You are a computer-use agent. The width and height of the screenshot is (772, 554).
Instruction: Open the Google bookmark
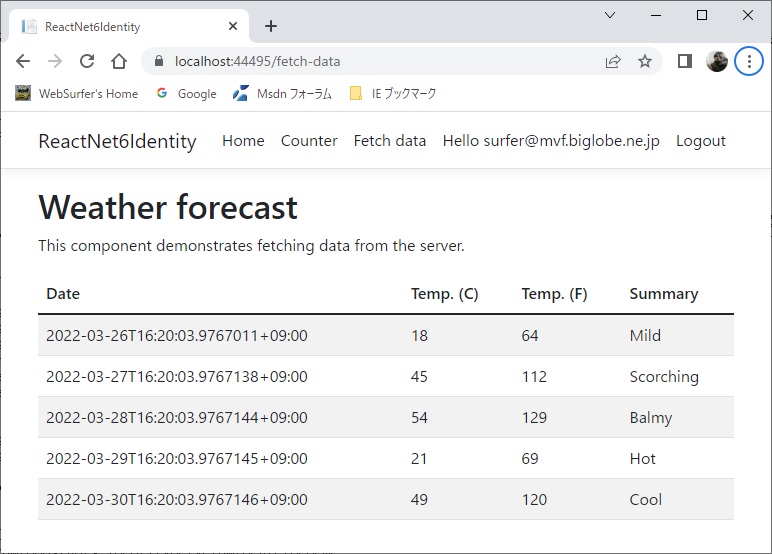187,94
